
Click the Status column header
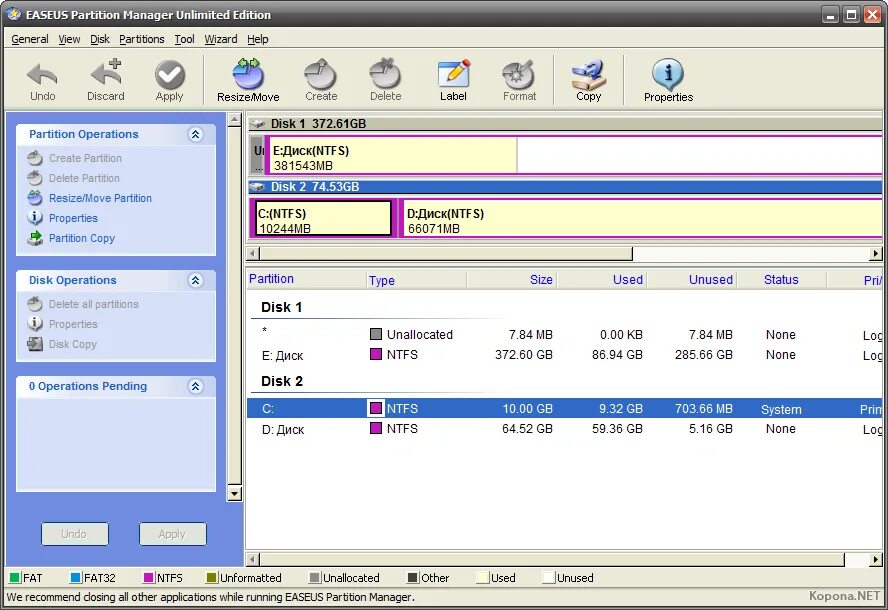782,279
